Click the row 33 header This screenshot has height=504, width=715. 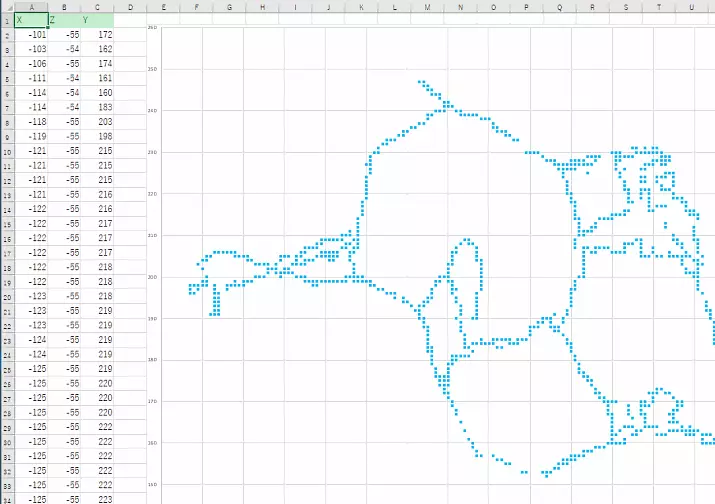click(x=7, y=485)
